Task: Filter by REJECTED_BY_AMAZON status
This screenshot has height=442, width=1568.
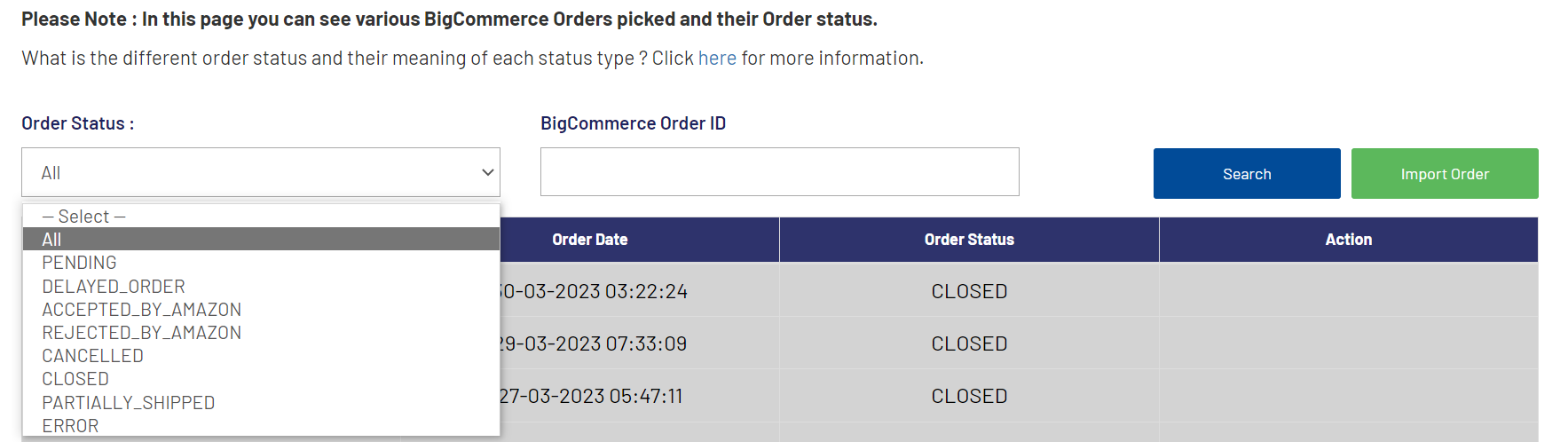Action: (x=142, y=333)
